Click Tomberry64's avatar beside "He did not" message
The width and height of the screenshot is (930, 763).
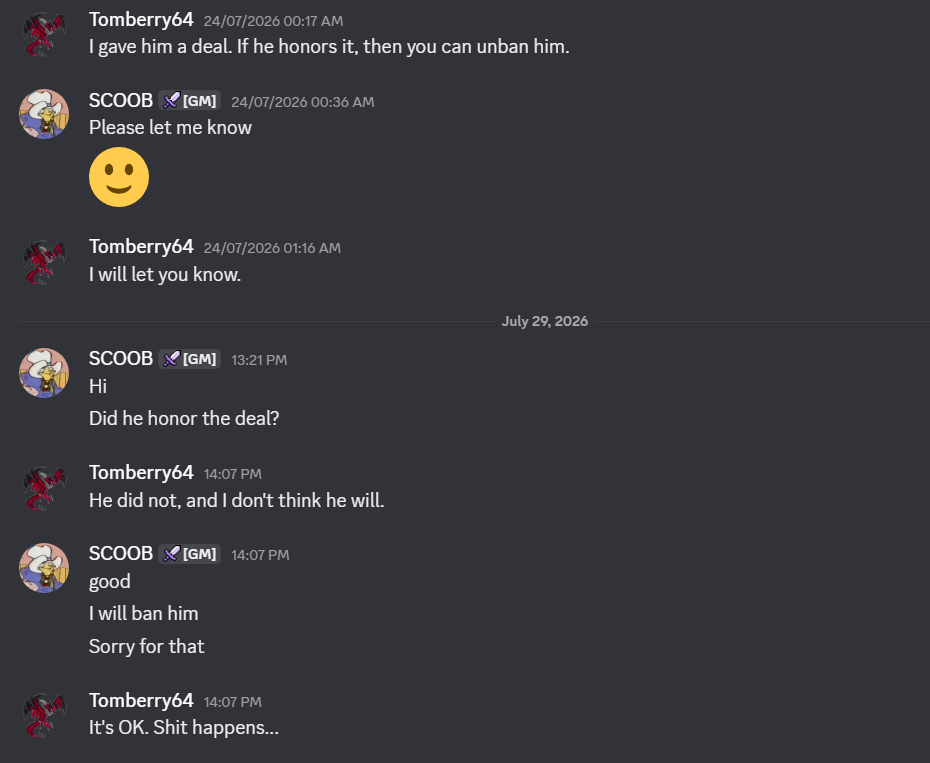[44, 487]
